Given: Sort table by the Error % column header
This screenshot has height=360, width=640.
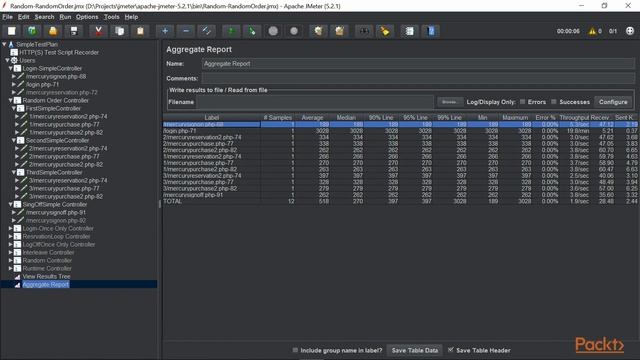Looking at the screenshot, I should coord(545,117).
